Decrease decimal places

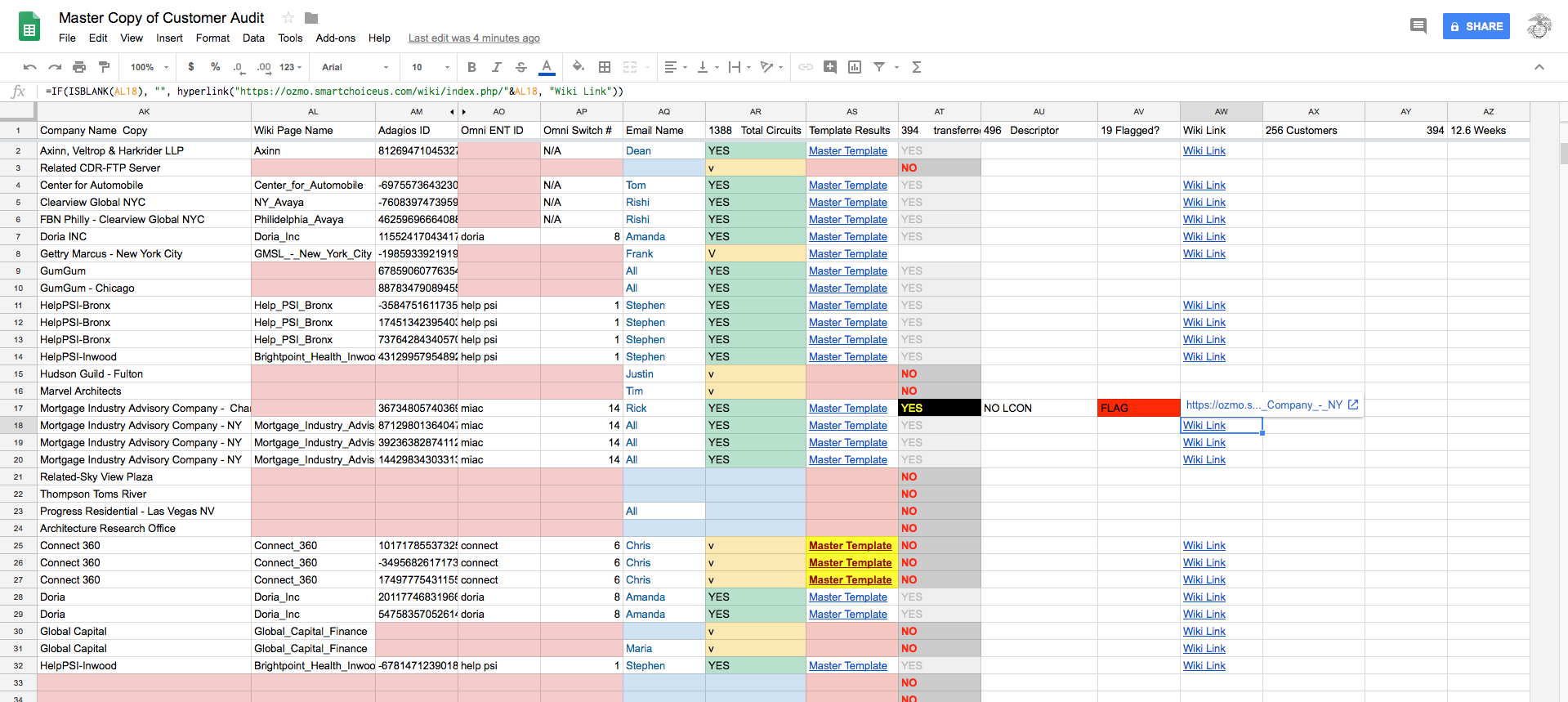coord(239,67)
